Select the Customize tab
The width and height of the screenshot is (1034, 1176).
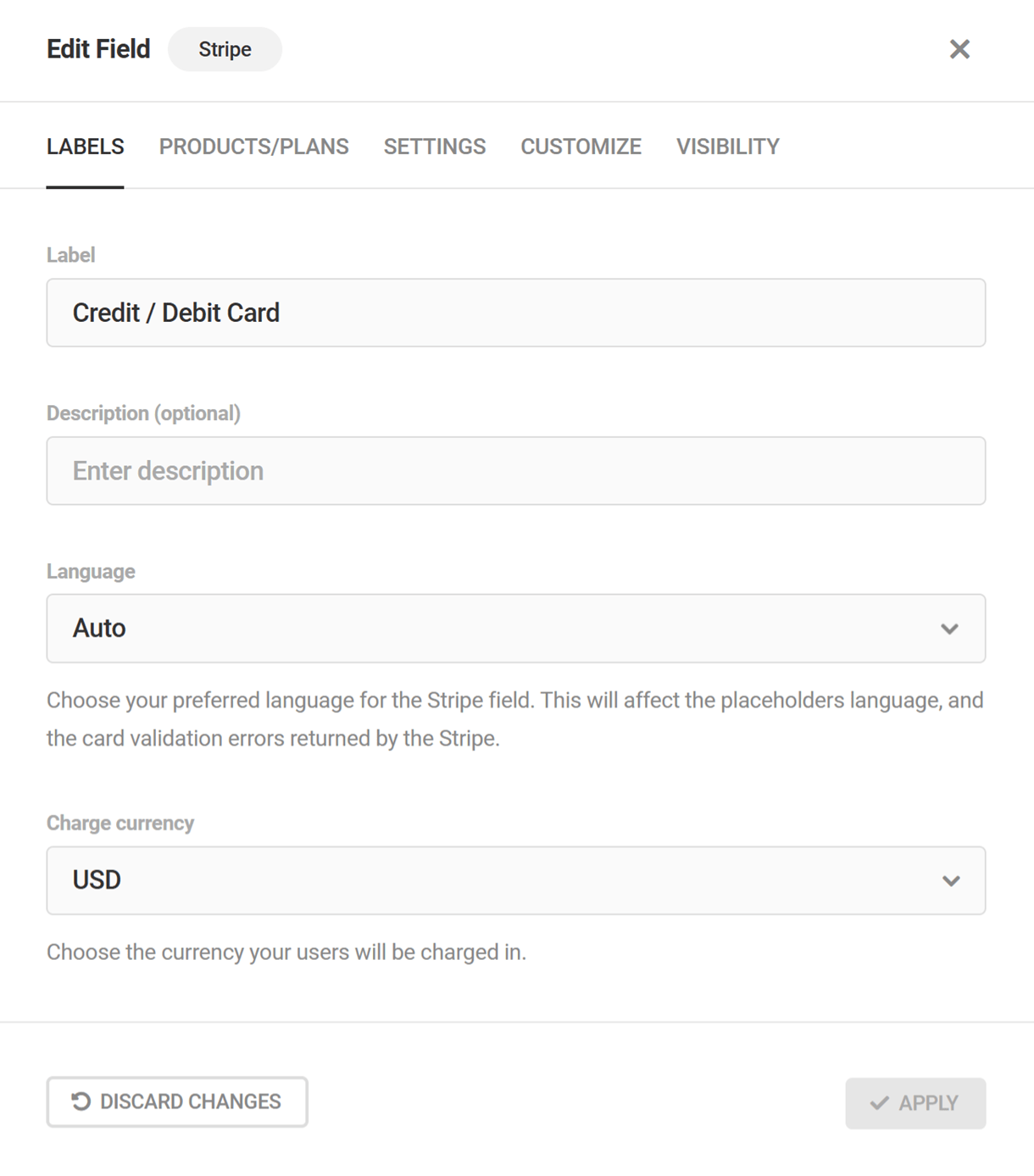tap(581, 147)
